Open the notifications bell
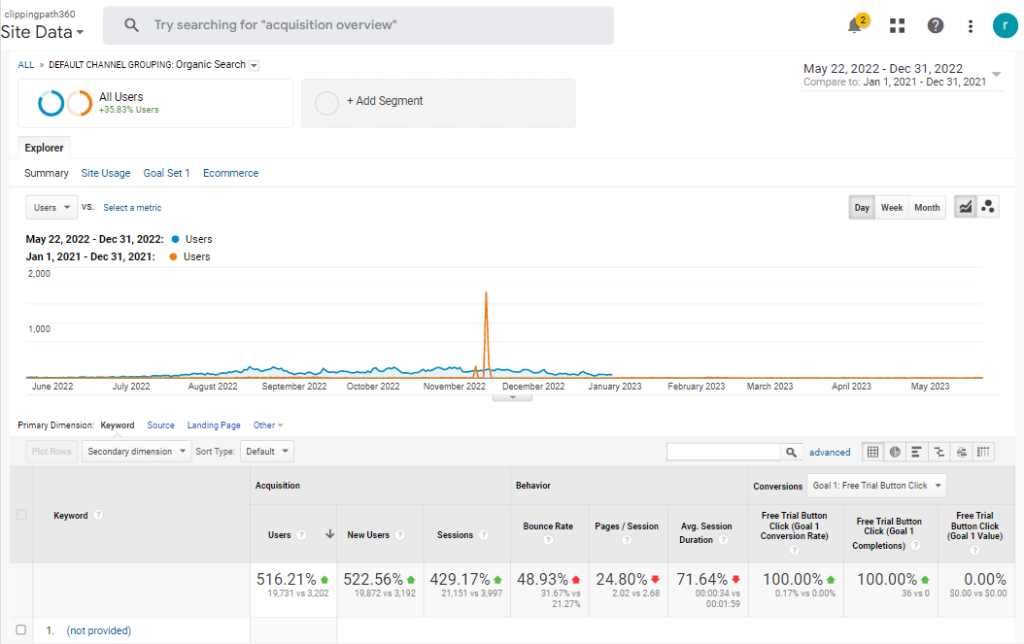This screenshot has height=644, width=1024. [x=855, y=26]
